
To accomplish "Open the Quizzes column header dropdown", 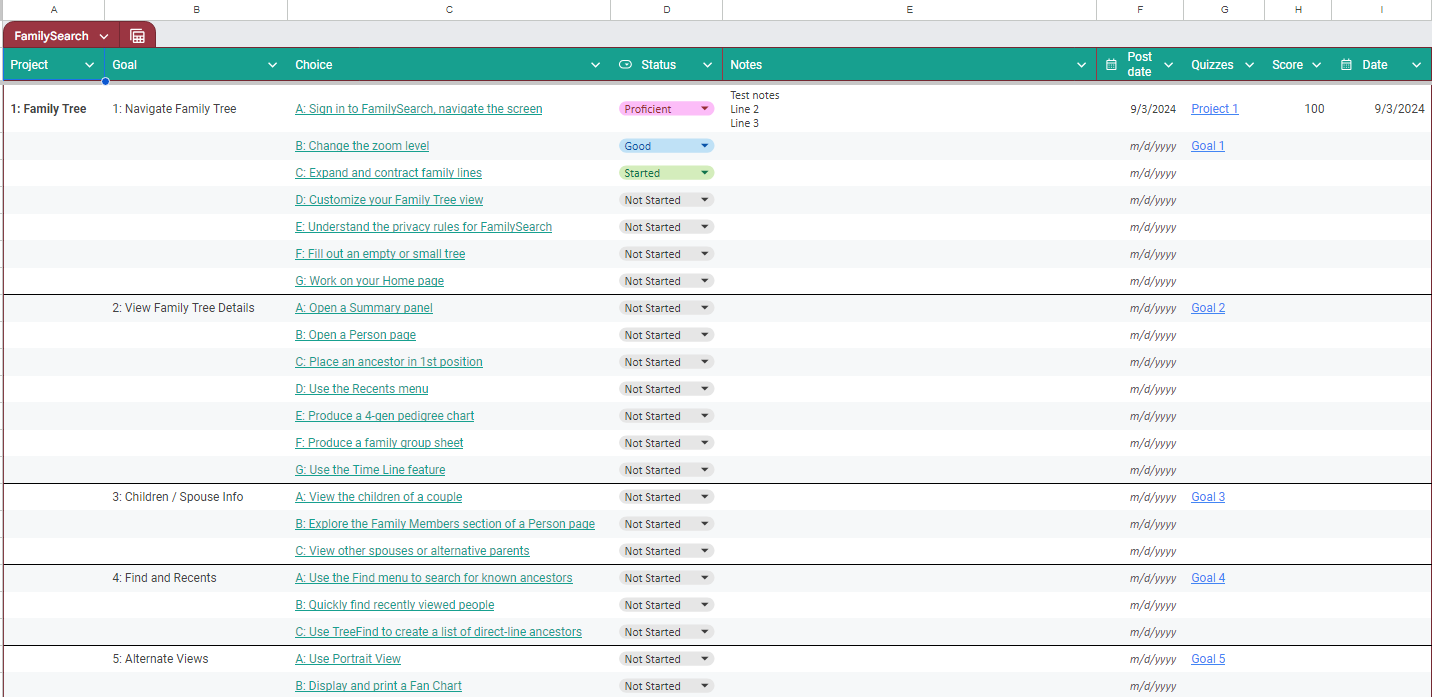I will [x=1249, y=65].
